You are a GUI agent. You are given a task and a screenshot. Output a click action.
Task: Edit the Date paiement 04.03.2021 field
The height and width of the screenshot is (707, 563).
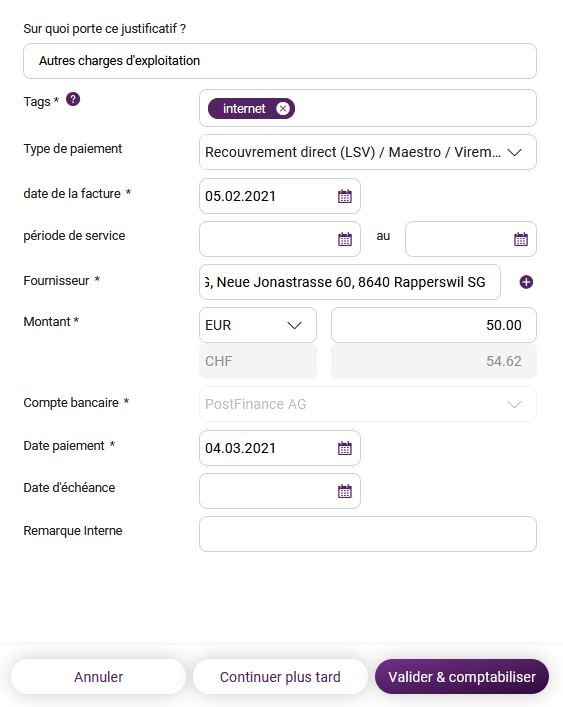coord(280,448)
